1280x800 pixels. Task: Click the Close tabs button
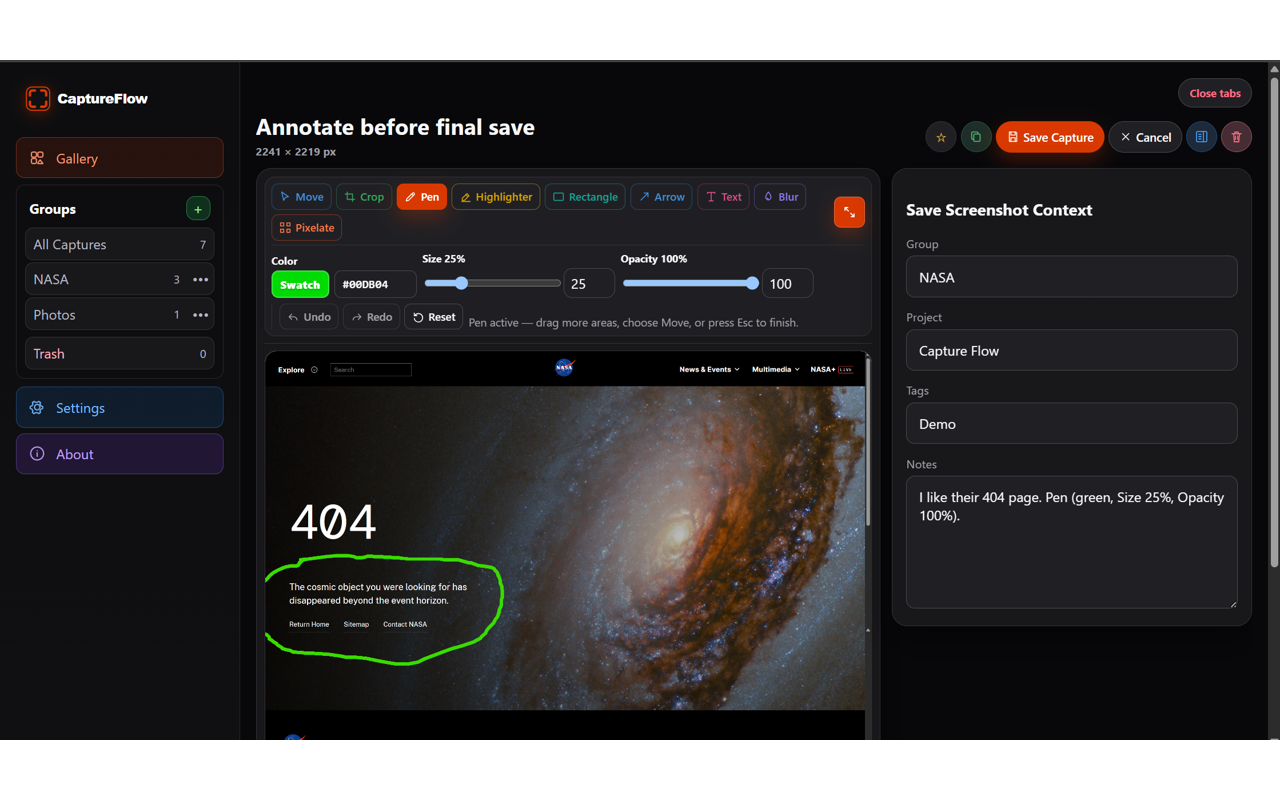pos(1215,93)
